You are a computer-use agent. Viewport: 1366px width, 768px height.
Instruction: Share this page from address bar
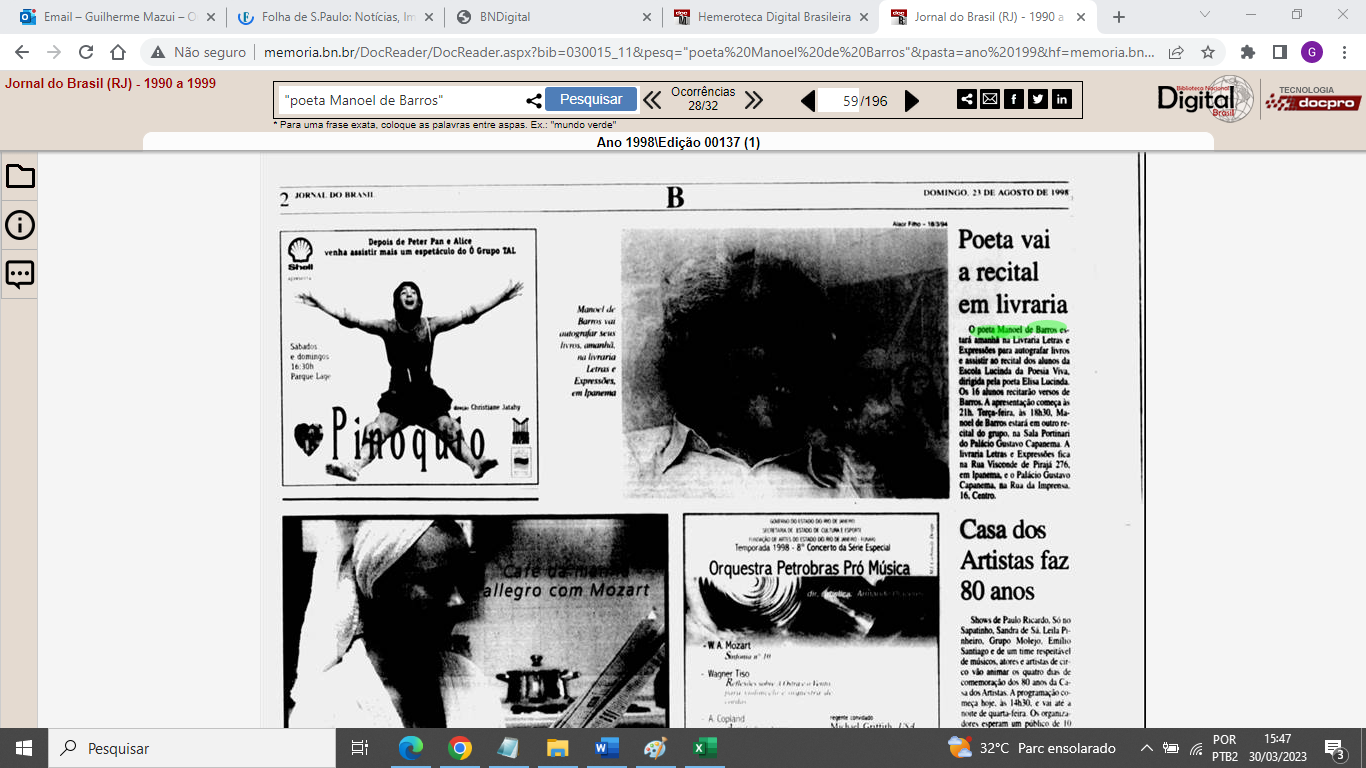(x=1176, y=52)
